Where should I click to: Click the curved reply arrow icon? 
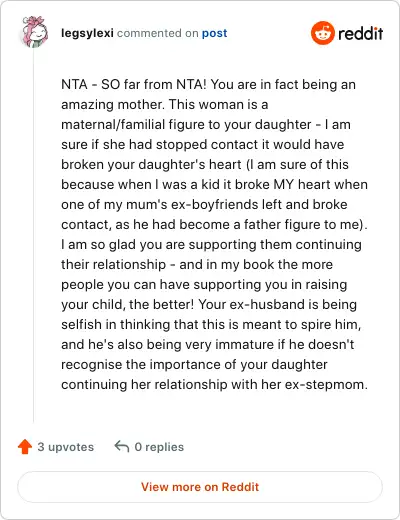pos(122,446)
